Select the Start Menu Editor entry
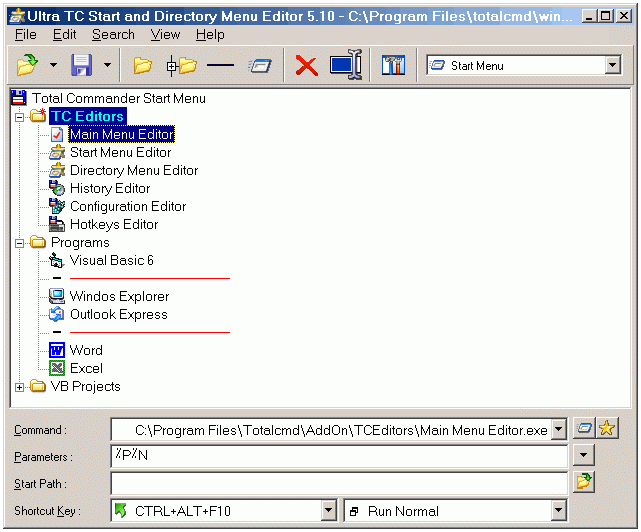 (x=121, y=152)
